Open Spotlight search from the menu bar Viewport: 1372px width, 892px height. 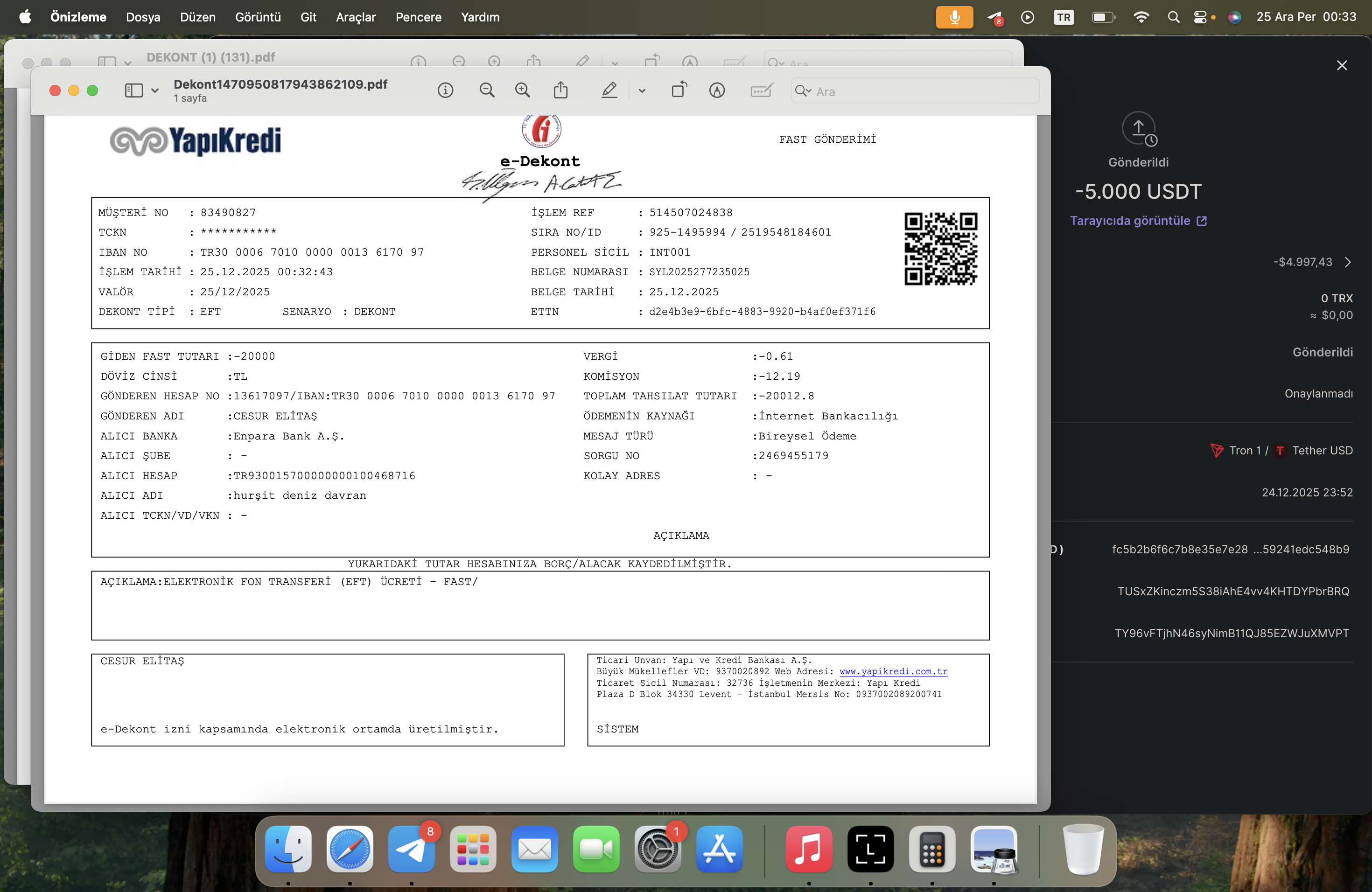[x=1173, y=17]
